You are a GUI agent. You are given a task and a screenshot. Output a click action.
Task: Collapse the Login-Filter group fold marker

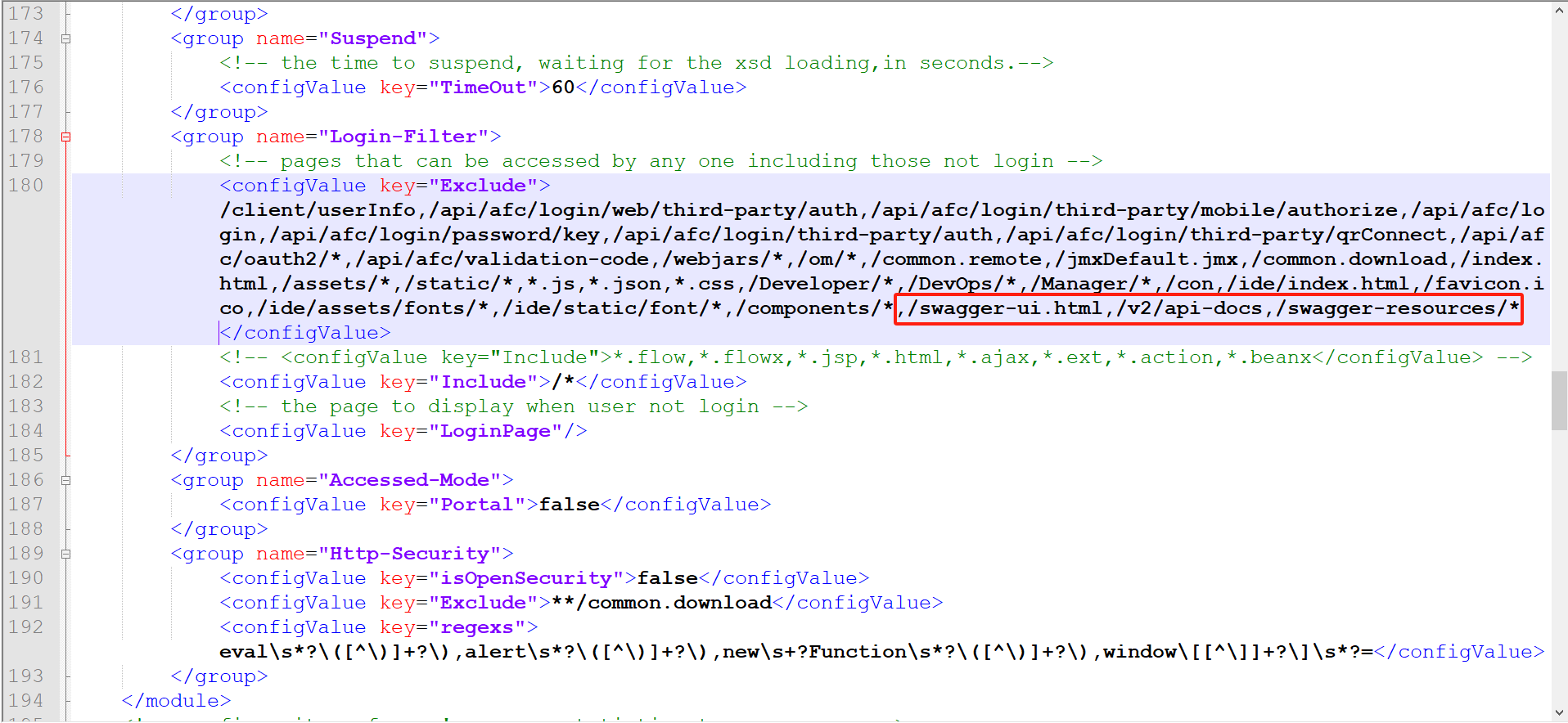pos(66,137)
